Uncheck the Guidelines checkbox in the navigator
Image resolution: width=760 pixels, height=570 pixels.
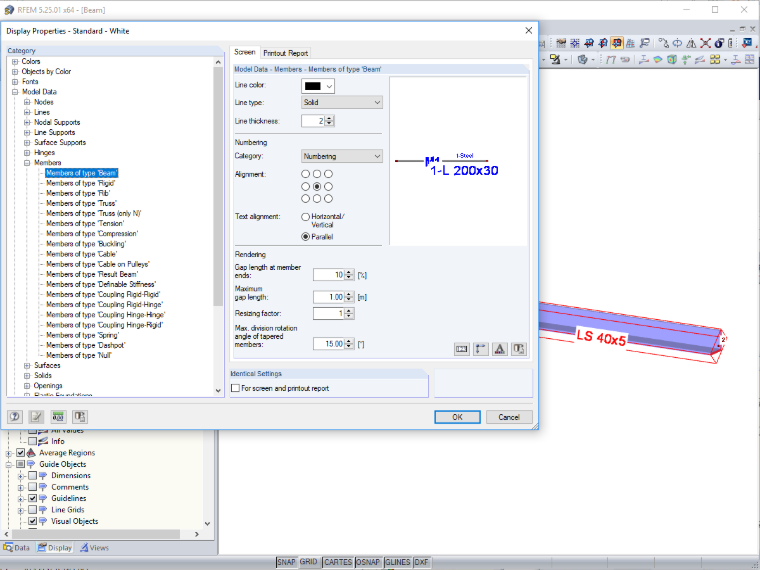pos(32,498)
